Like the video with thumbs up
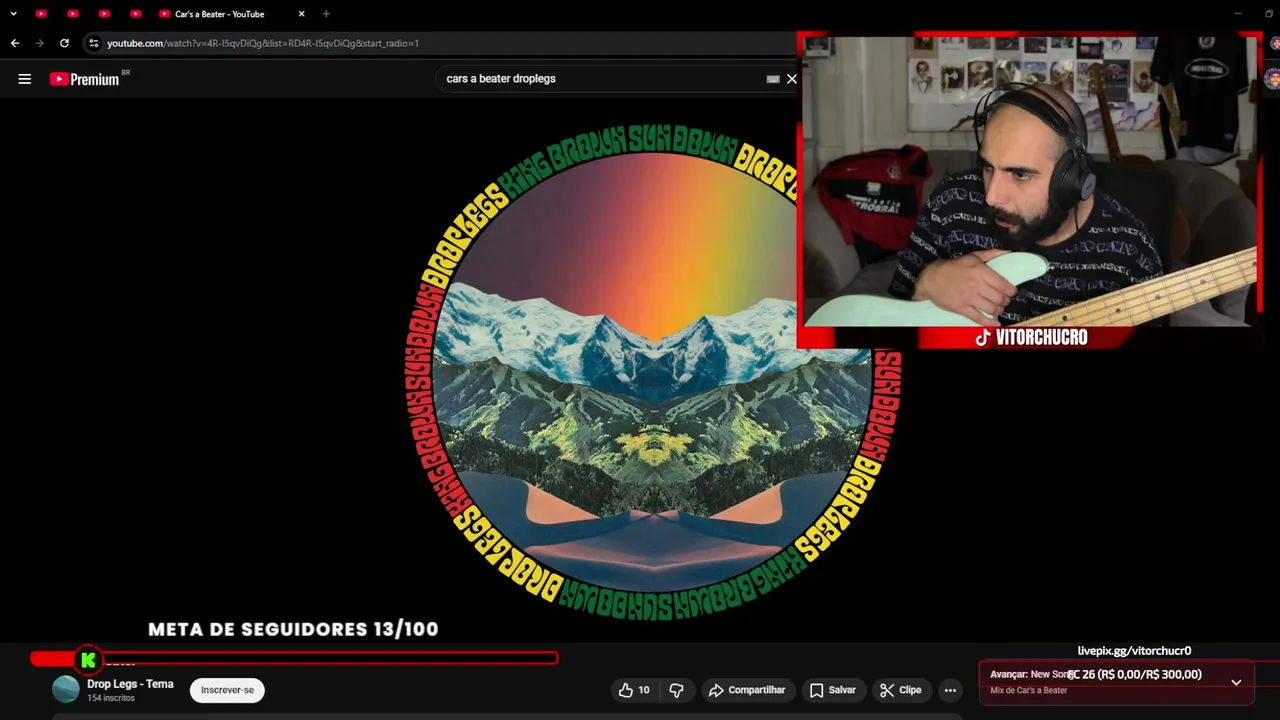This screenshot has width=1280, height=720. coord(634,690)
